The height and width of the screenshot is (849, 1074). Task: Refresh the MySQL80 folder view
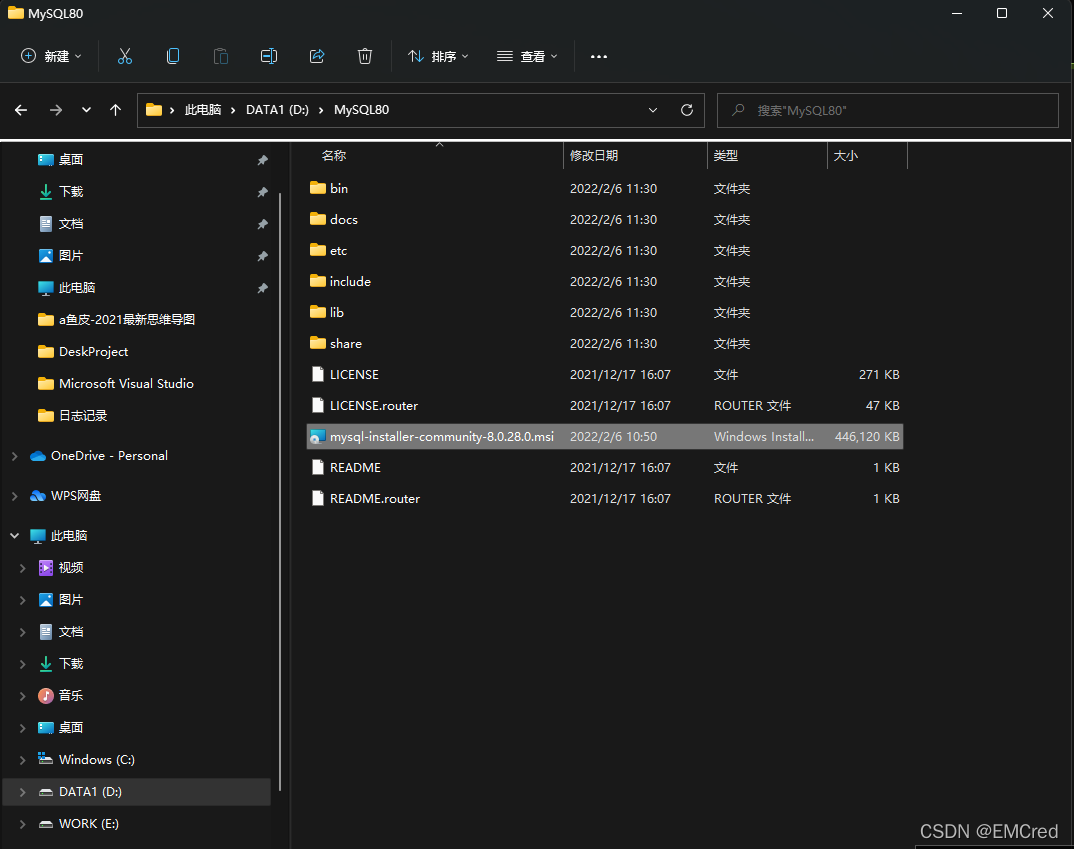(x=686, y=110)
